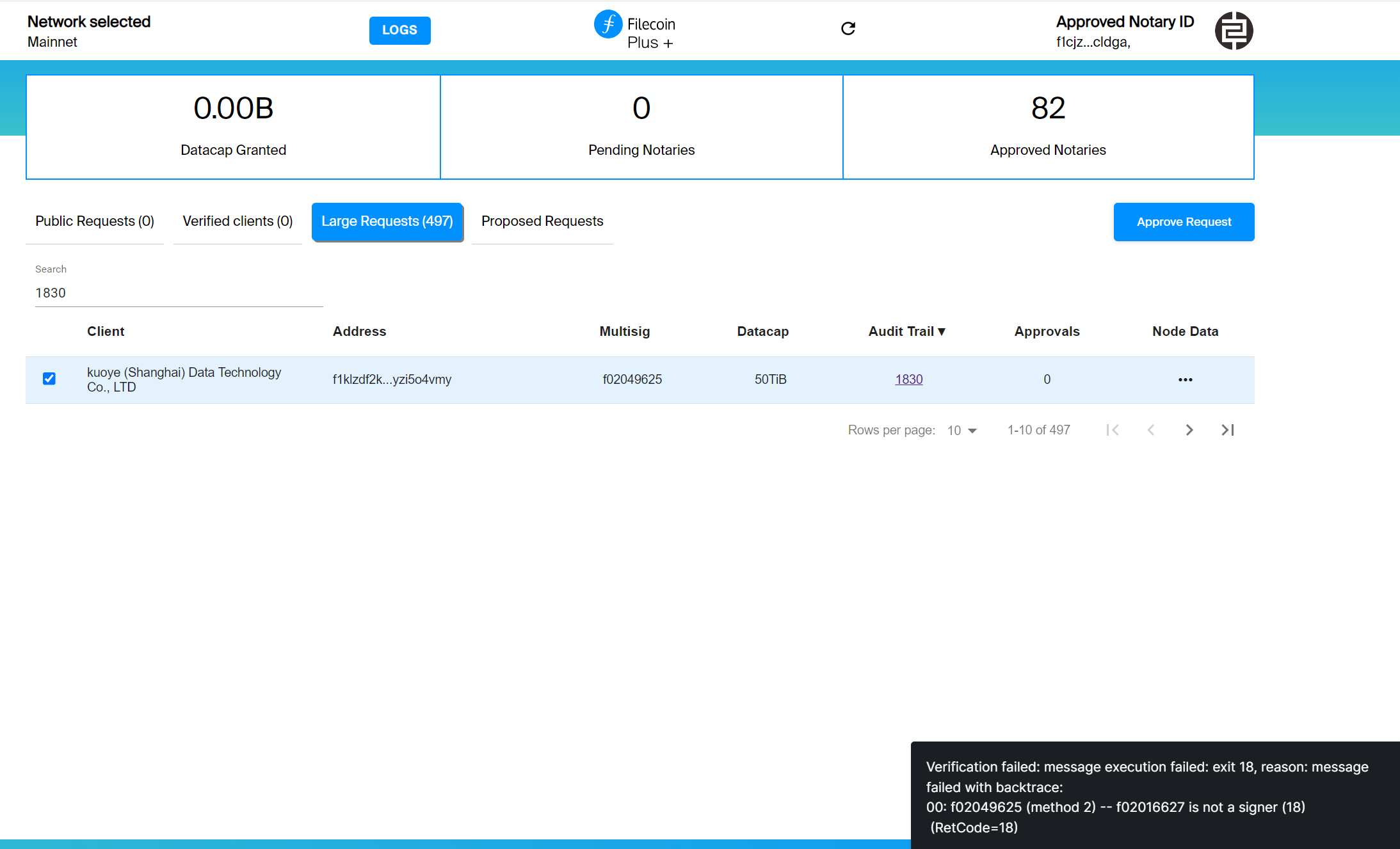
Task: Click the Filecoin logo icon
Action: [607, 25]
